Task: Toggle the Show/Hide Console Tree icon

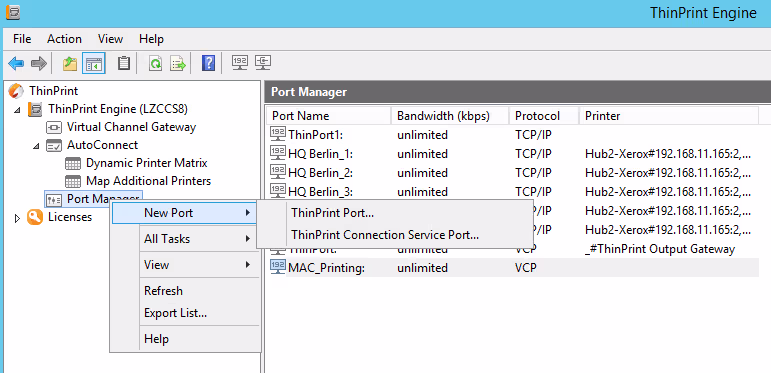Action: (x=93, y=63)
